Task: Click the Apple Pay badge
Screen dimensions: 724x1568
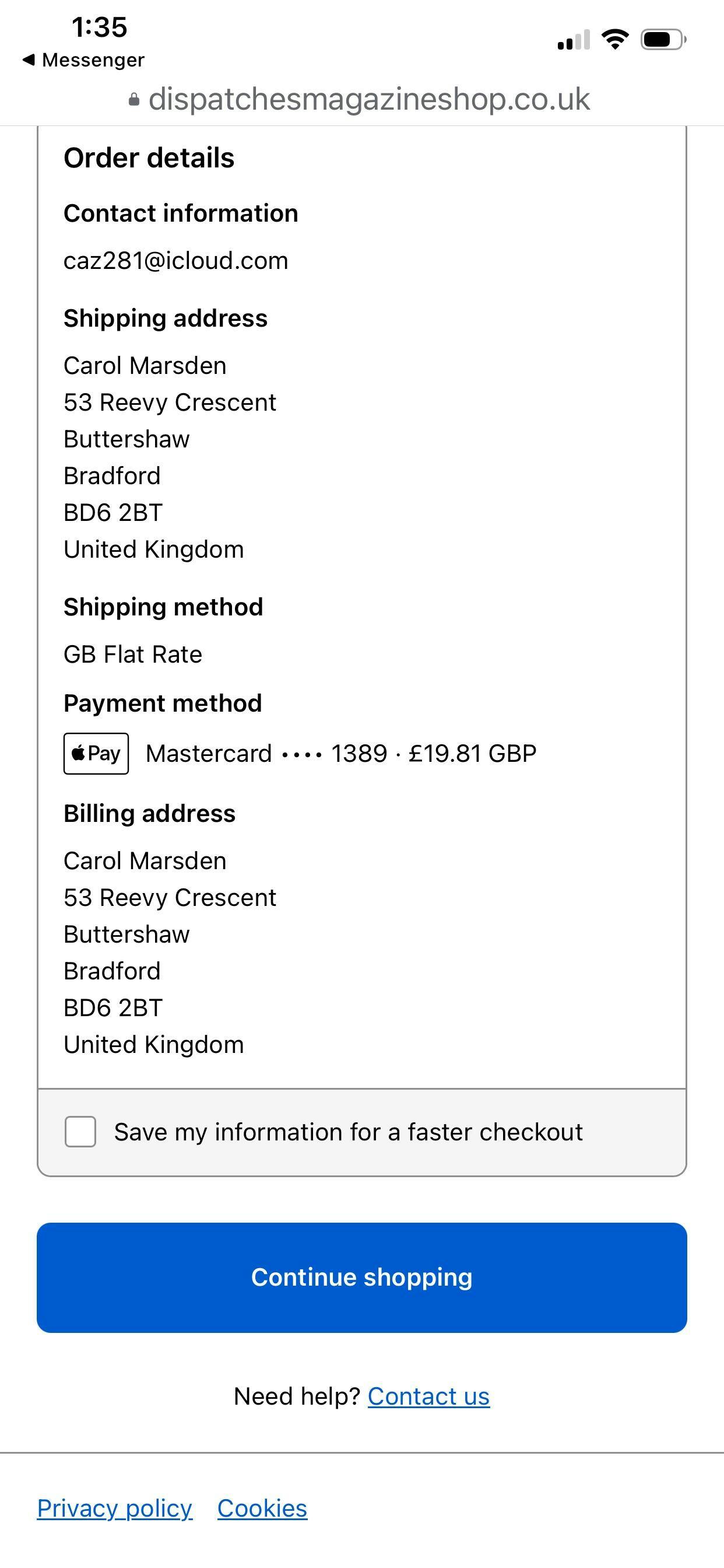Action: coord(96,754)
